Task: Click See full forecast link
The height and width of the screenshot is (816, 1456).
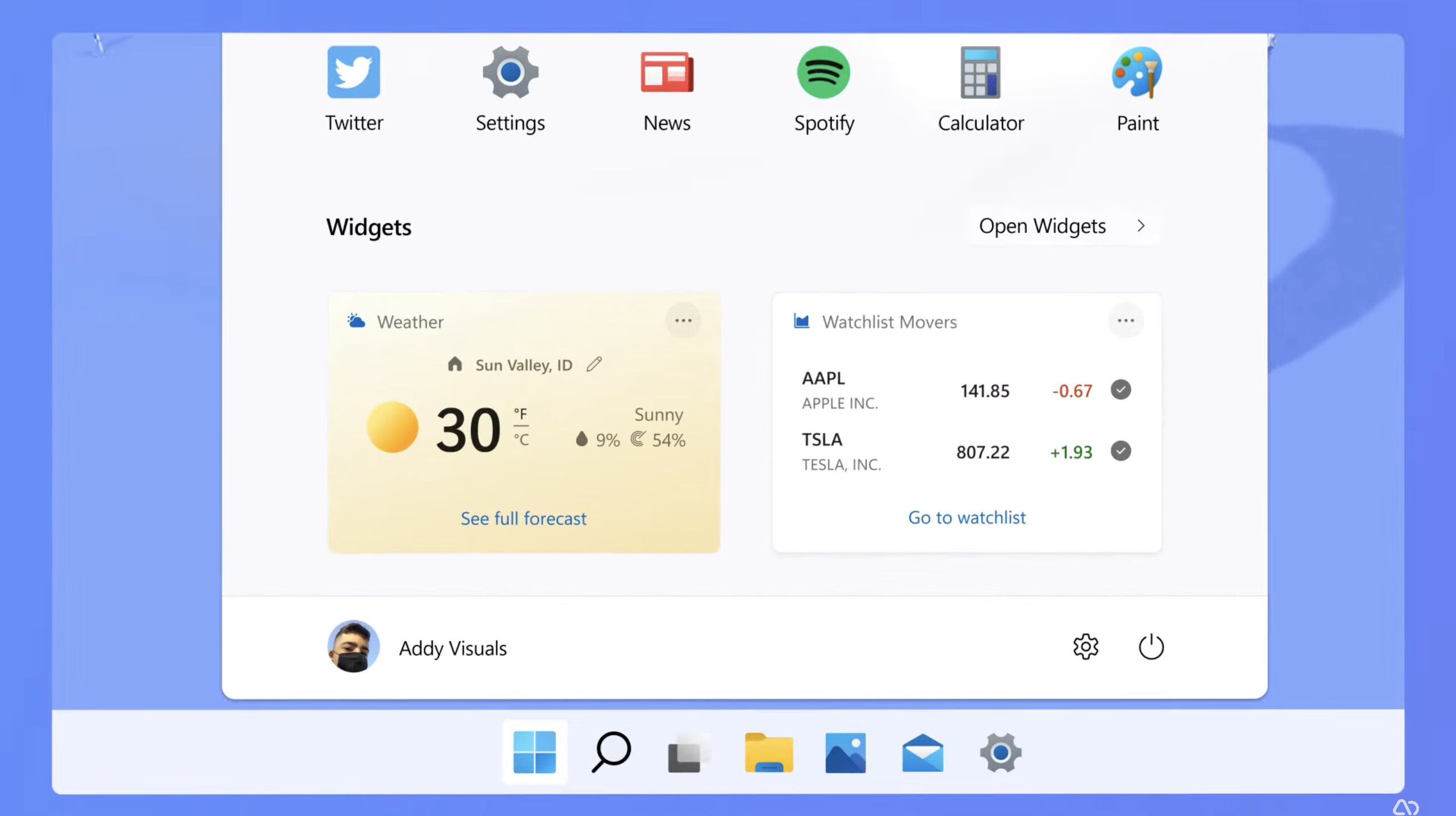Action: pyautogui.click(x=523, y=518)
